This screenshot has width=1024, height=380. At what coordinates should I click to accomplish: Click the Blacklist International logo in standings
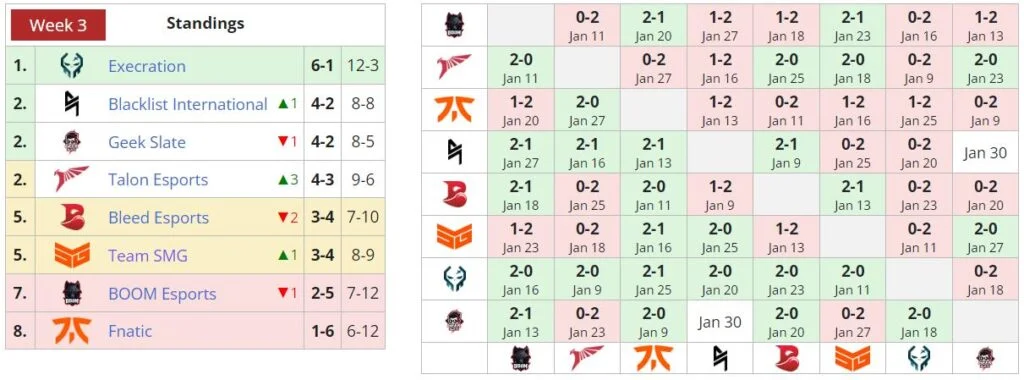[x=71, y=104]
